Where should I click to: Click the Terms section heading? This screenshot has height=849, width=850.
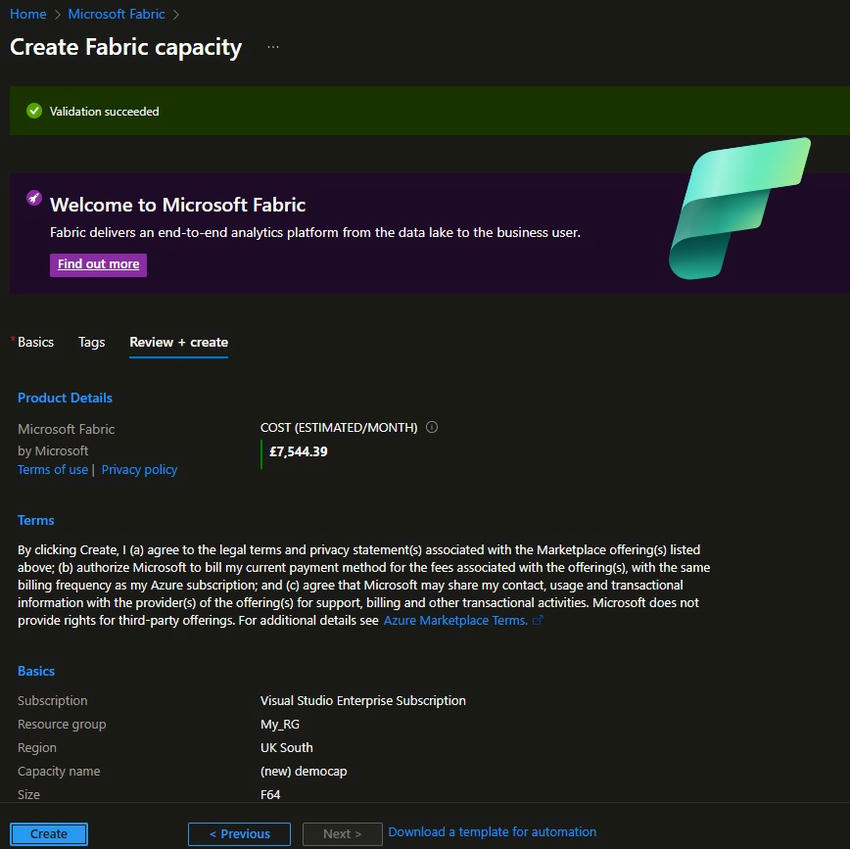[36, 520]
